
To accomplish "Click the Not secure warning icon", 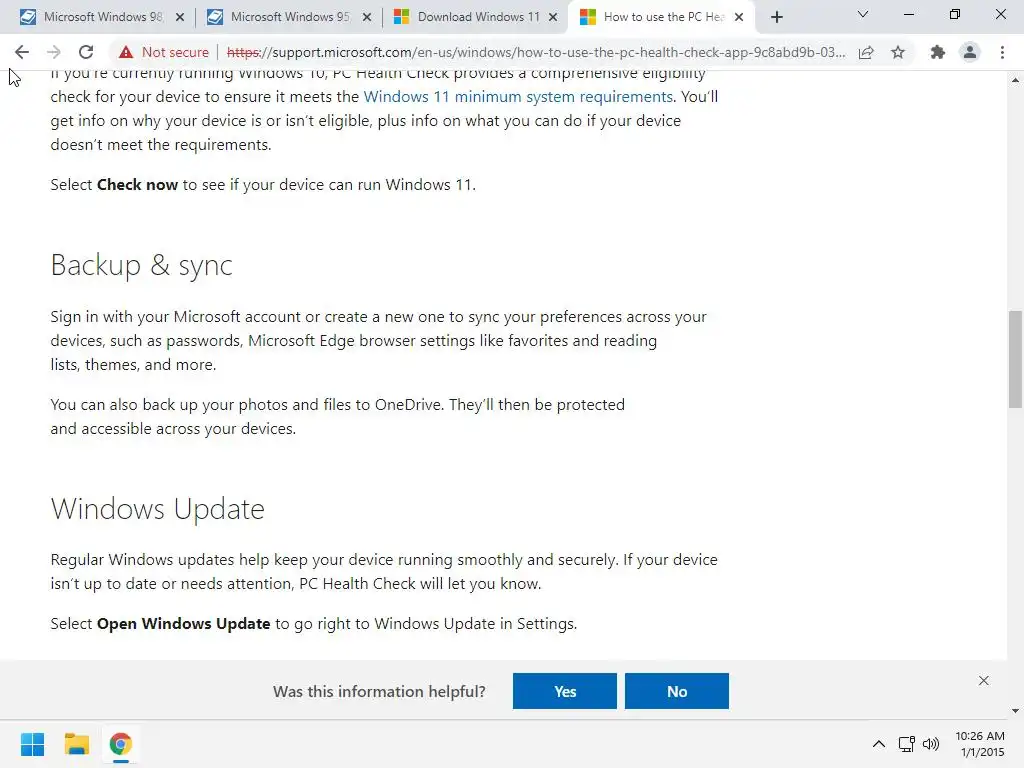I will click(x=126, y=52).
